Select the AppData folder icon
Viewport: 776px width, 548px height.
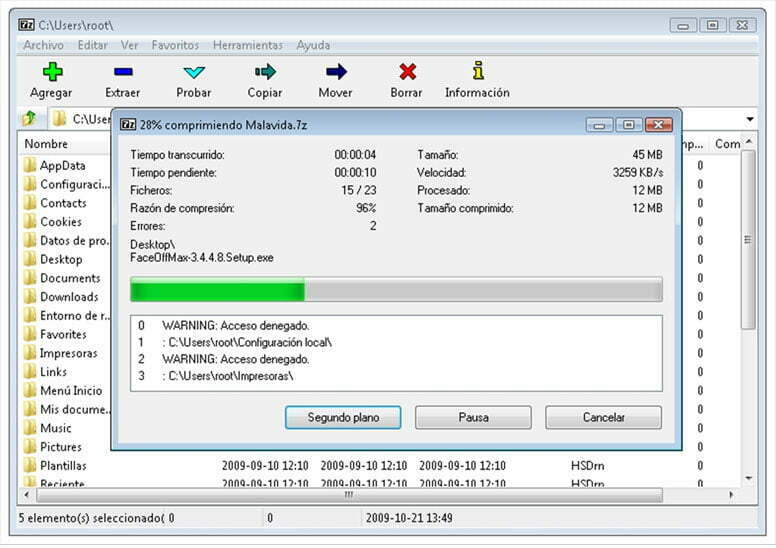pos(30,164)
